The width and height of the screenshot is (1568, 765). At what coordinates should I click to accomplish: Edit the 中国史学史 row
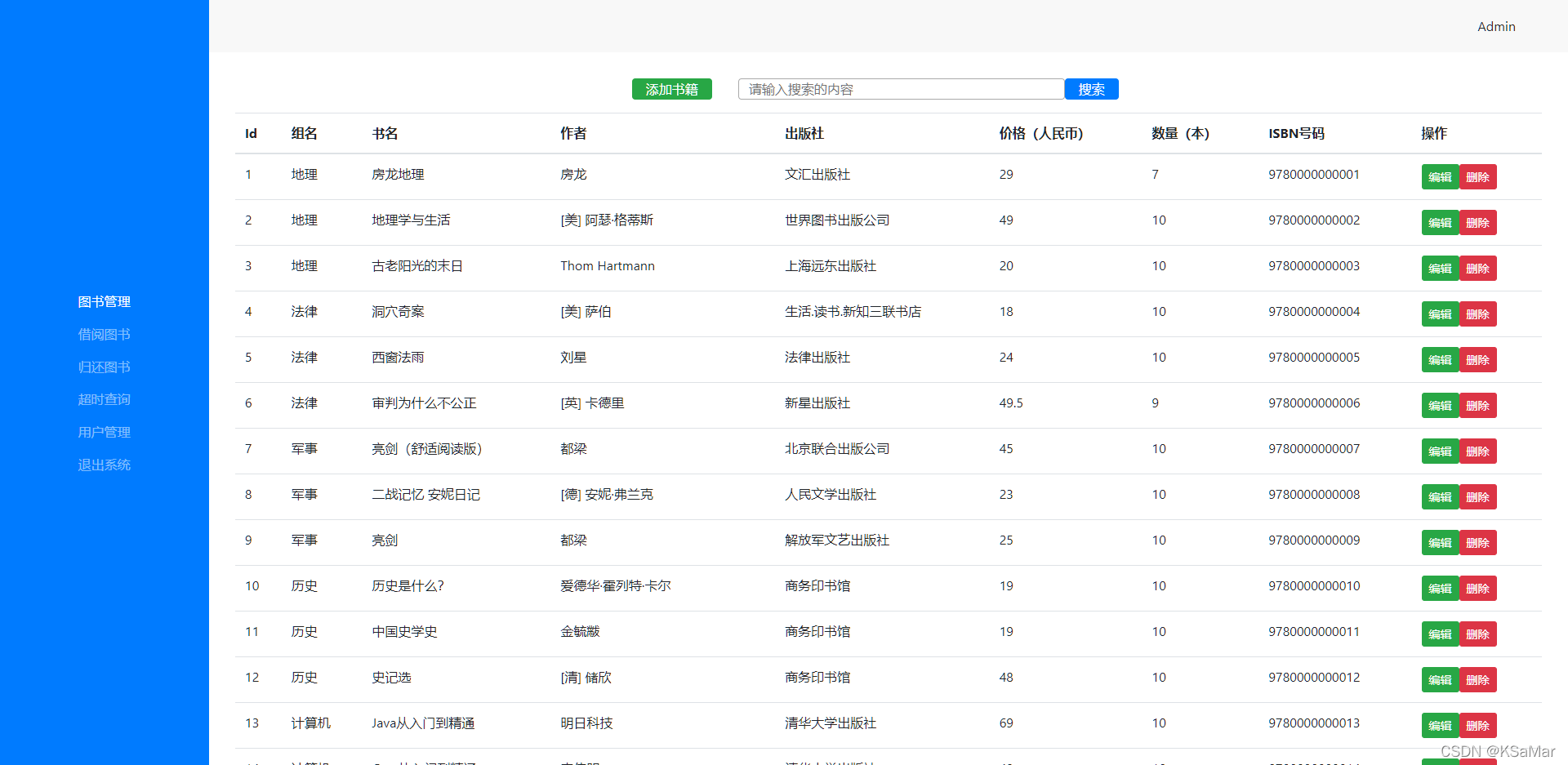tap(1440, 634)
